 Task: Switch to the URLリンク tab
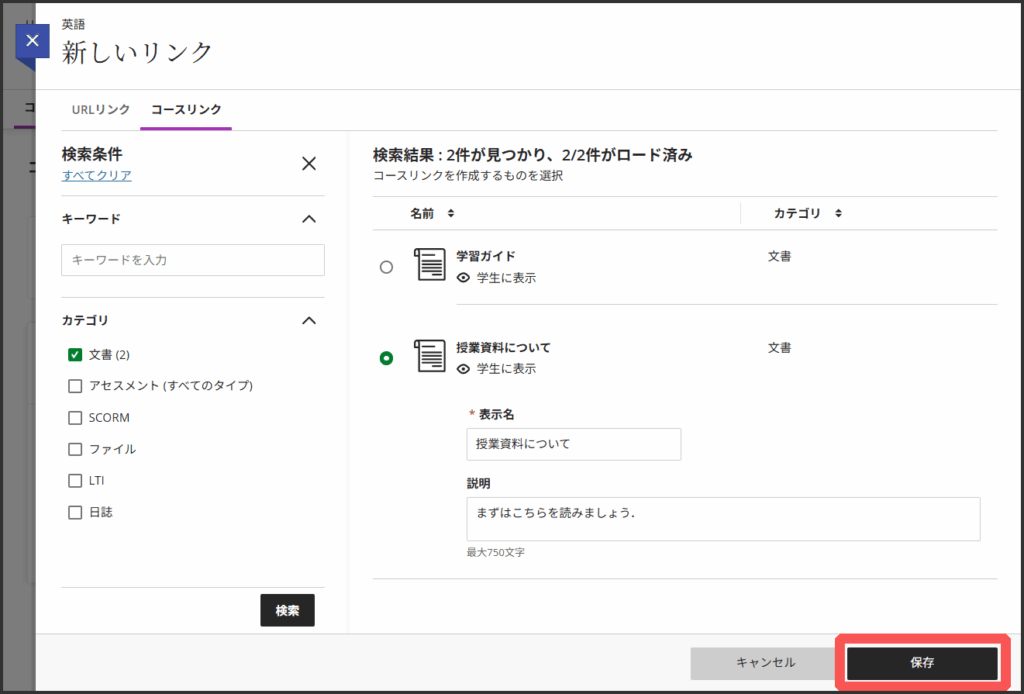coord(101,109)
